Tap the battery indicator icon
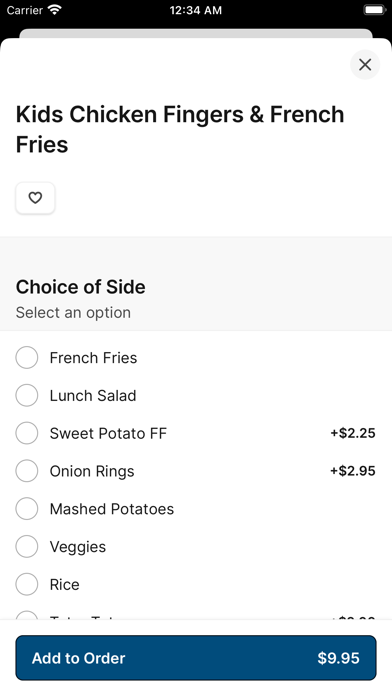 374,10
